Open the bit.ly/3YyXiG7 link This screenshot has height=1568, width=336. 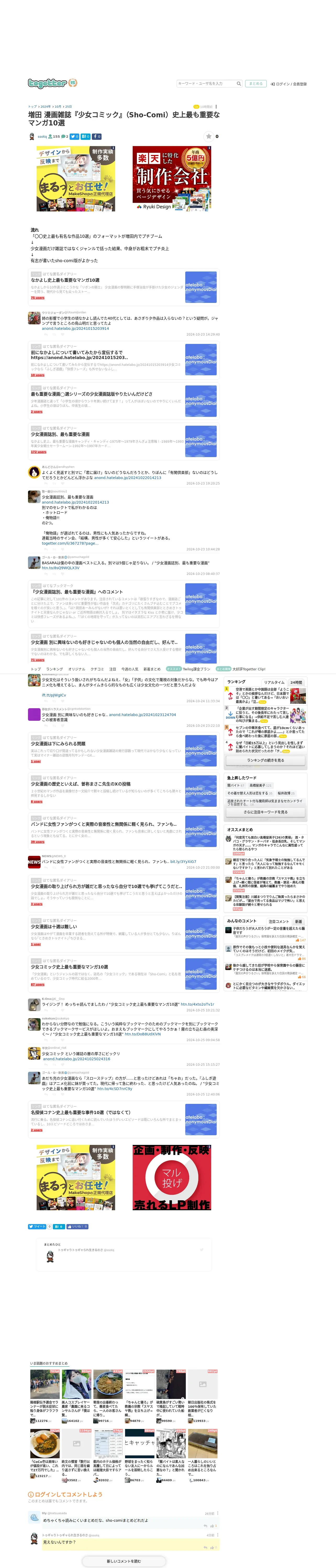(x=183, y=861)
